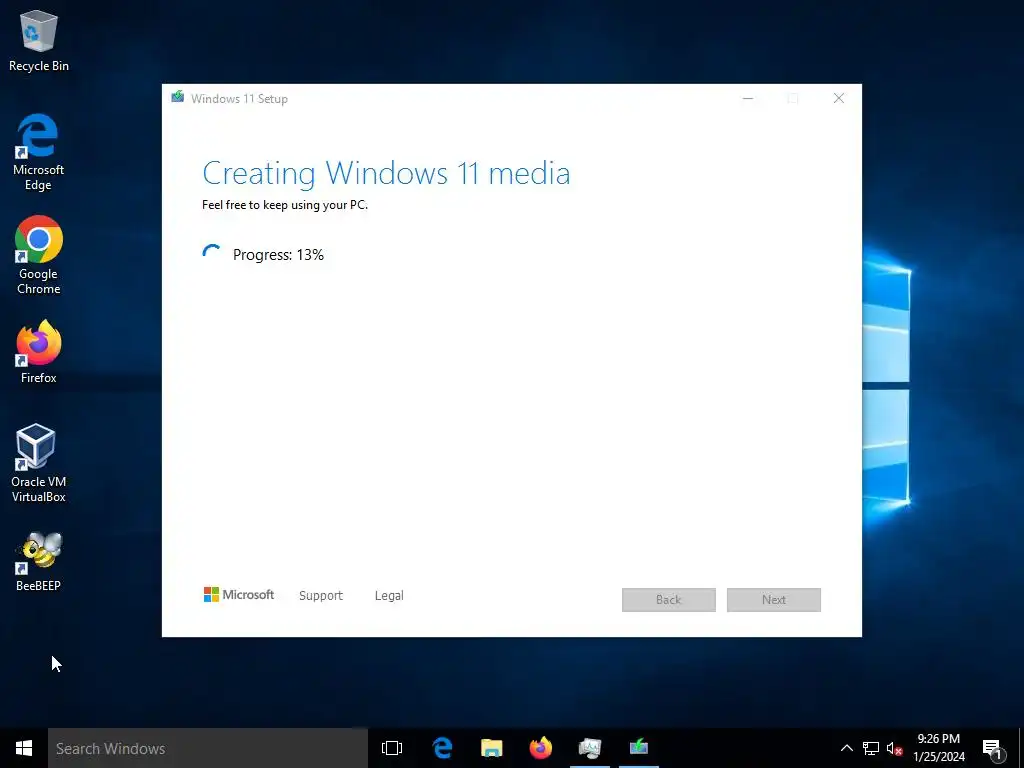Switch to the Windows 11 Setup taskbar icon
Viewport: 1024px width, 768px height.
(639, 748)
